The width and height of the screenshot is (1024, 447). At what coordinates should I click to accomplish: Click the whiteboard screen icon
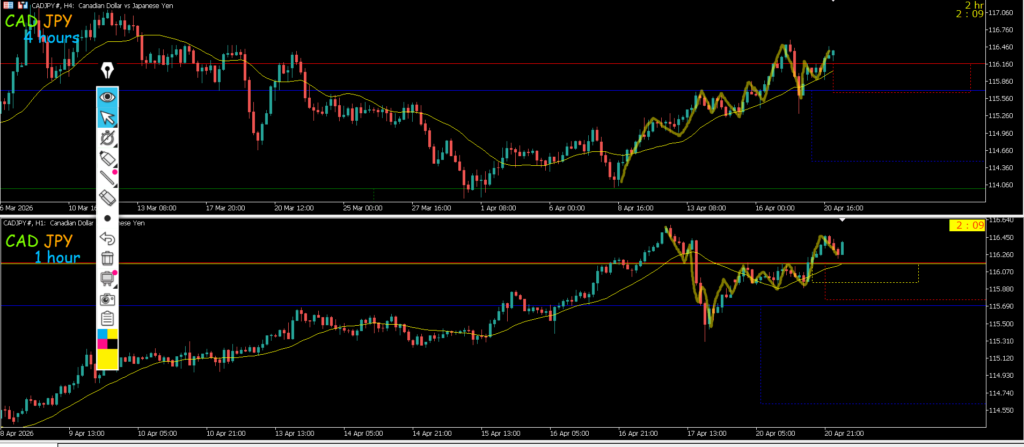tap(108, 278)
